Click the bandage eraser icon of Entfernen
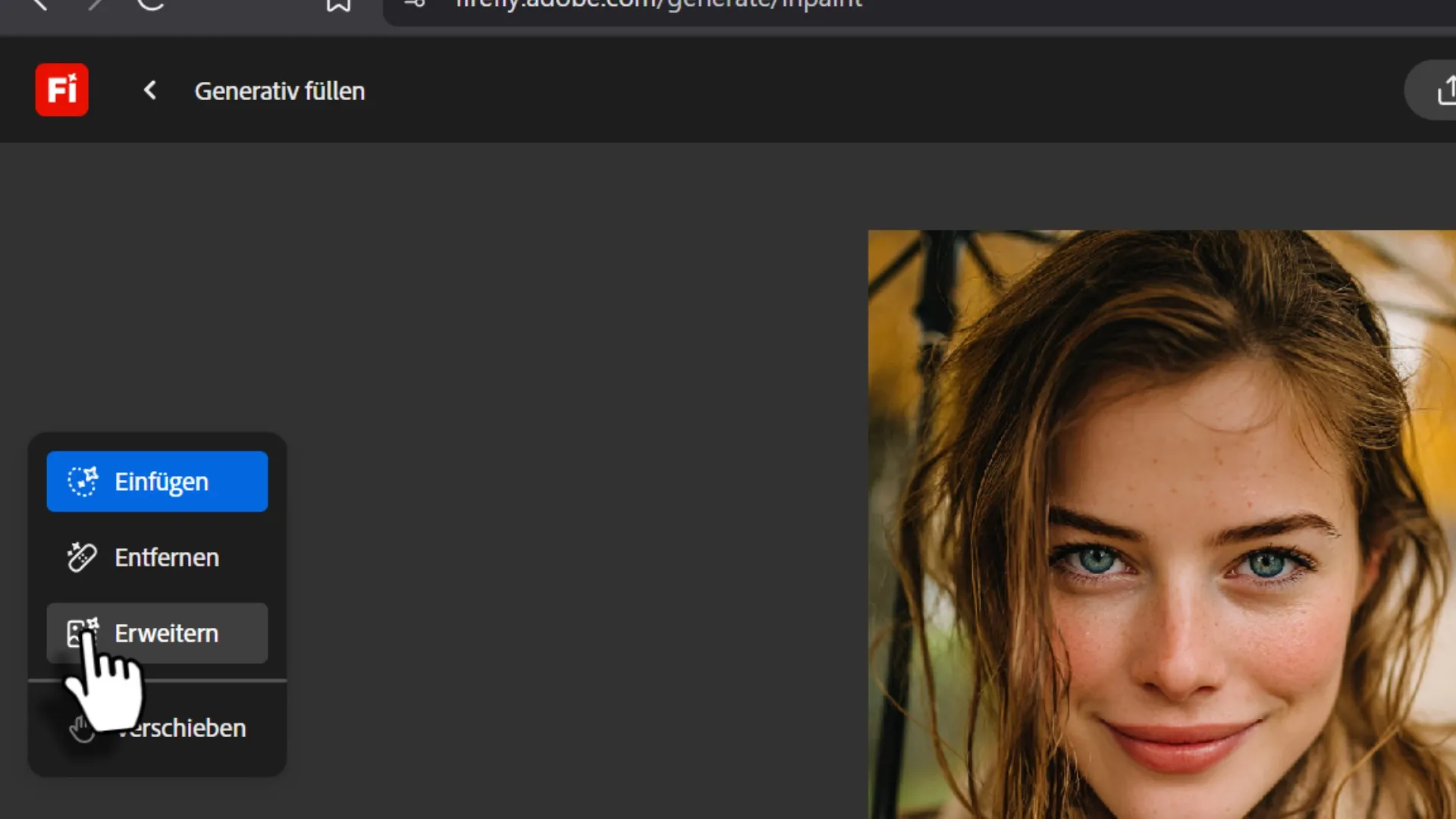 [82, 557]
